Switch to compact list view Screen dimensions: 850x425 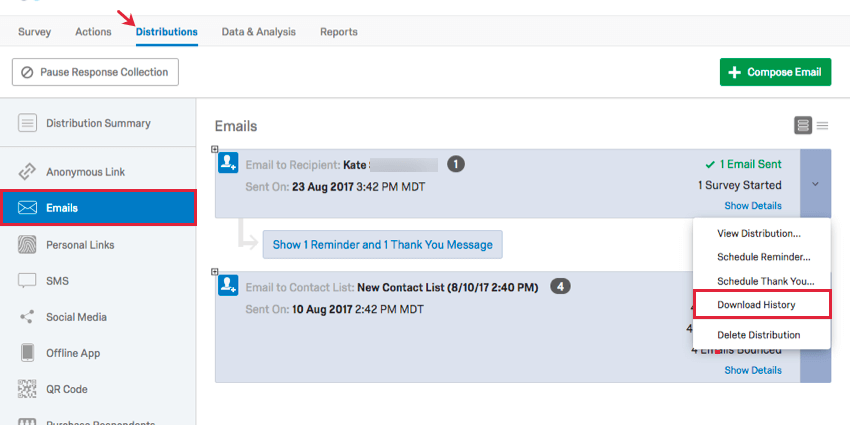tap(823, 125)
